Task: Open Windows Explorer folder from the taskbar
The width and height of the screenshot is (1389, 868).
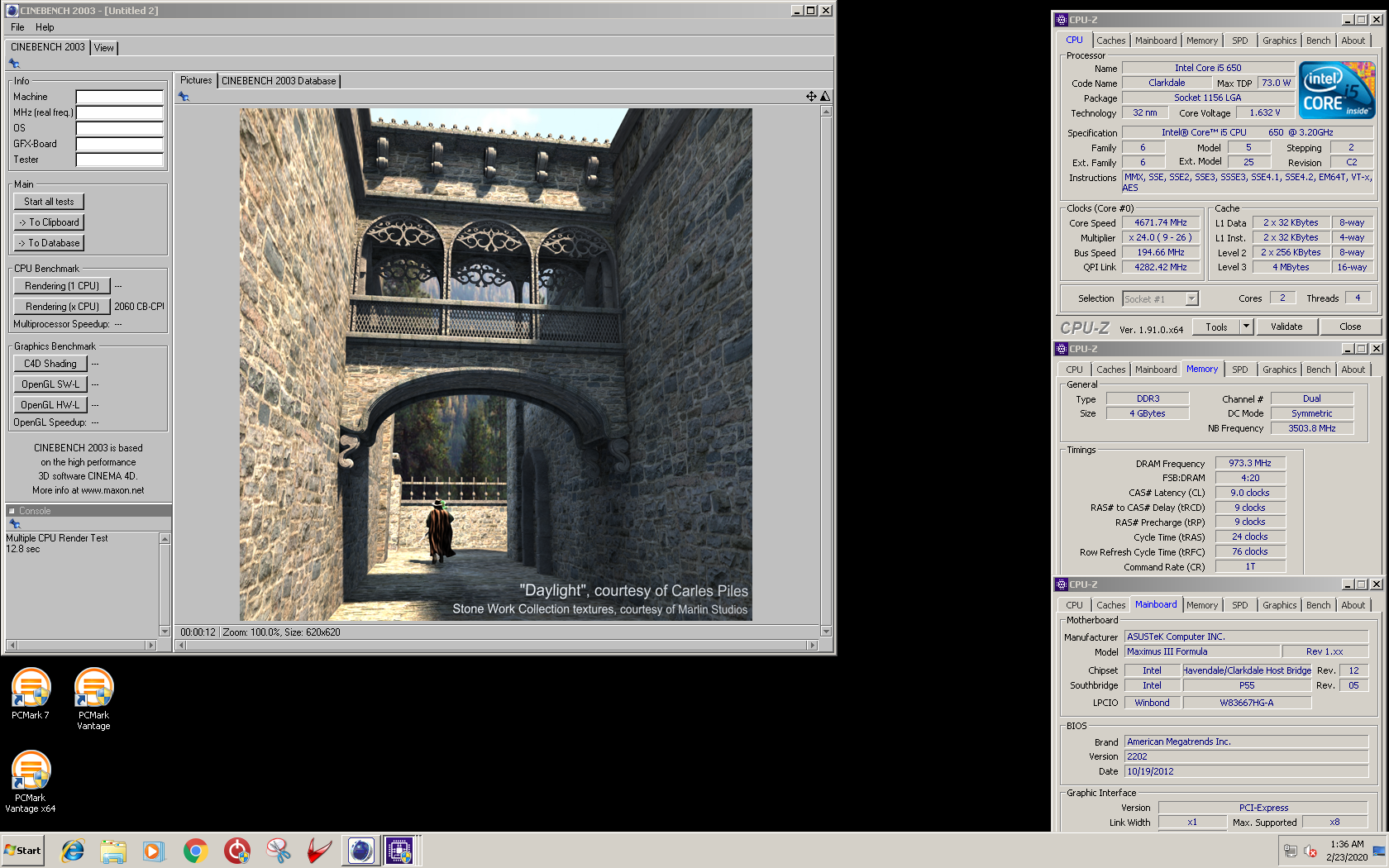Action: pos(113,851)
